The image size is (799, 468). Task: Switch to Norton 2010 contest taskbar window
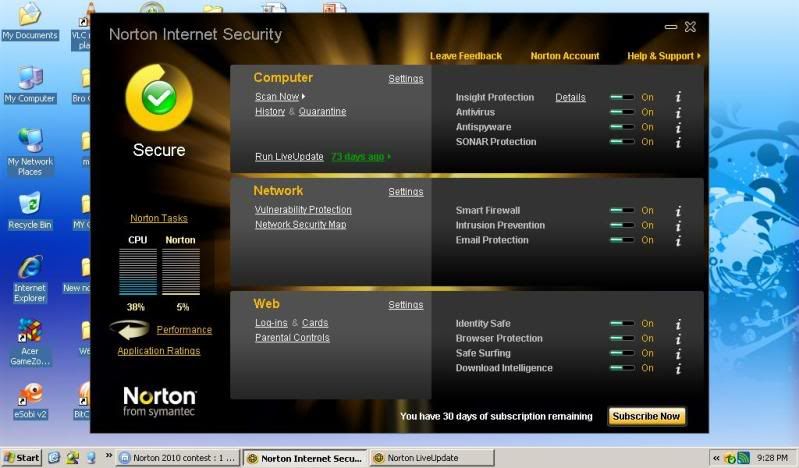pyautogui.click(x=178, y=458)
